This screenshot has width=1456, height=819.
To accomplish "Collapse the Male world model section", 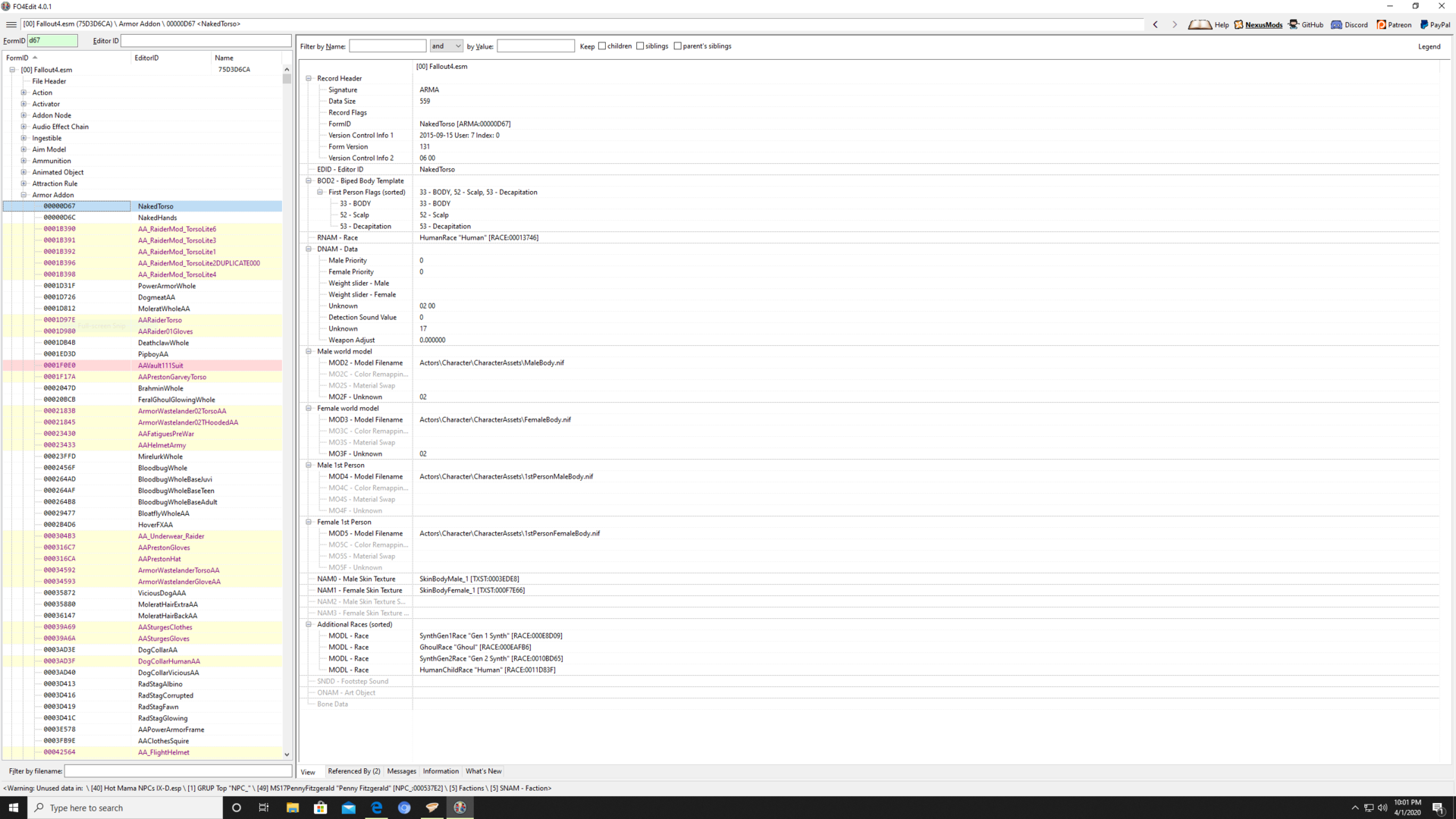I will [309, 351].
